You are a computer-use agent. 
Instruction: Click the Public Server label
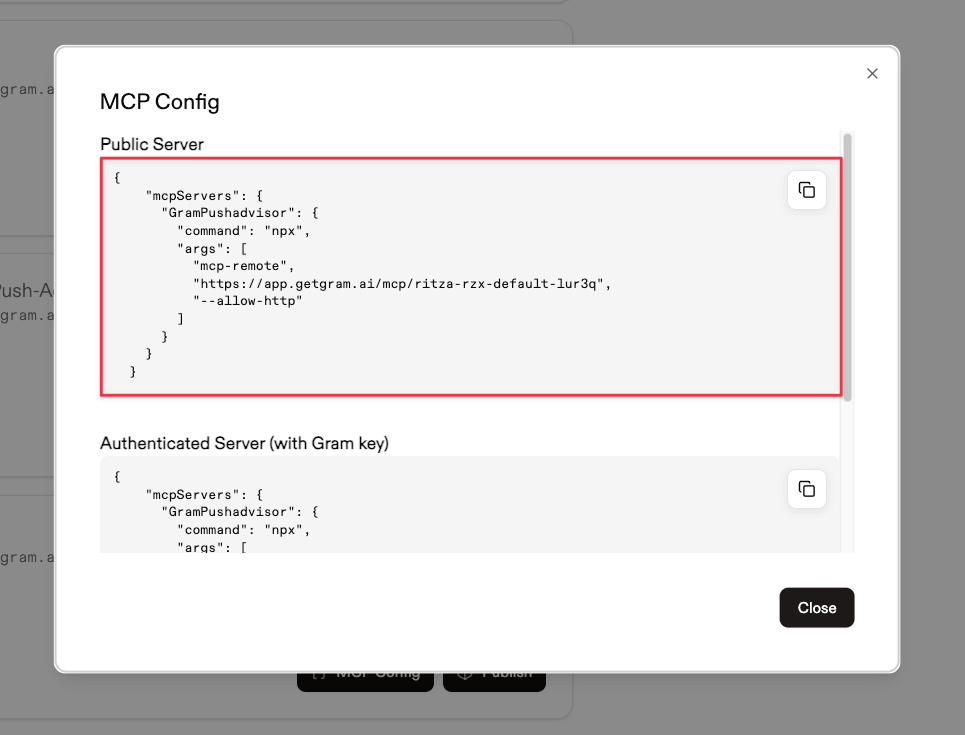(x=152, y=144)
